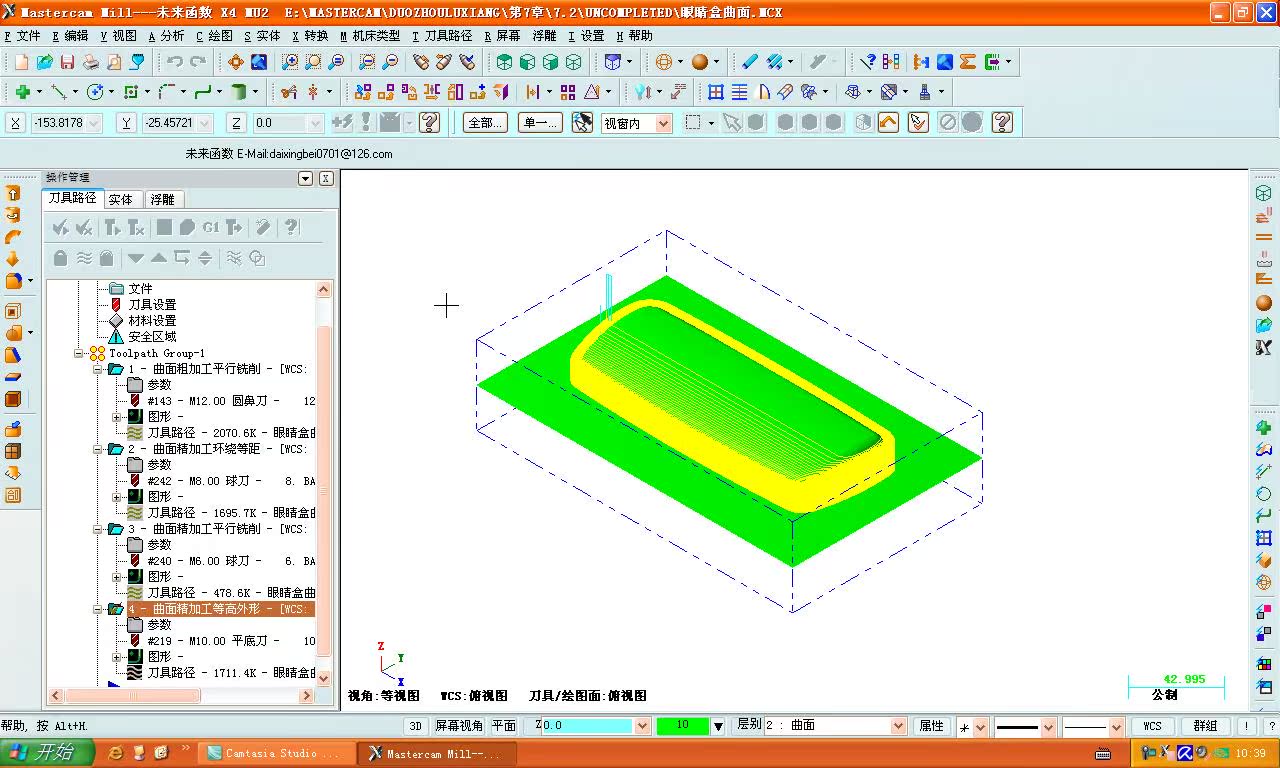The width and height of the screenshot is (1280, 768).
Task: Click the Regenerate toolpath G1 icon
Action: tap(210, 228)
